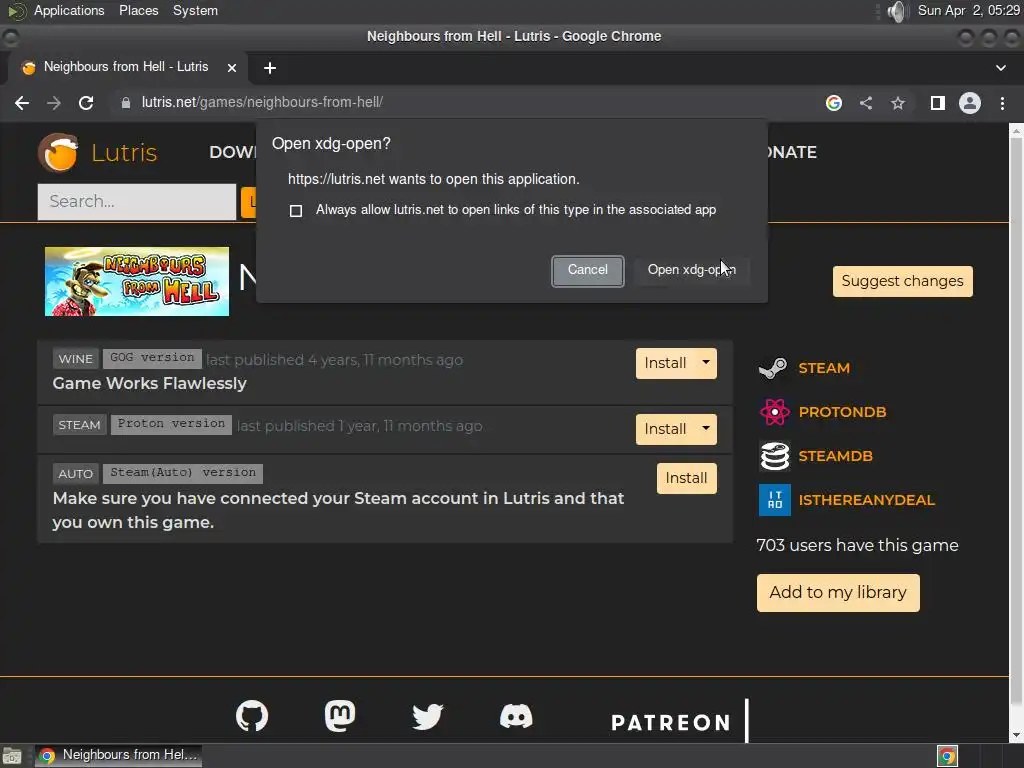The width and height of the screenshot is (1024, 768).
Task: Install the Steam(Auto) version
Action: coord(686,479)
